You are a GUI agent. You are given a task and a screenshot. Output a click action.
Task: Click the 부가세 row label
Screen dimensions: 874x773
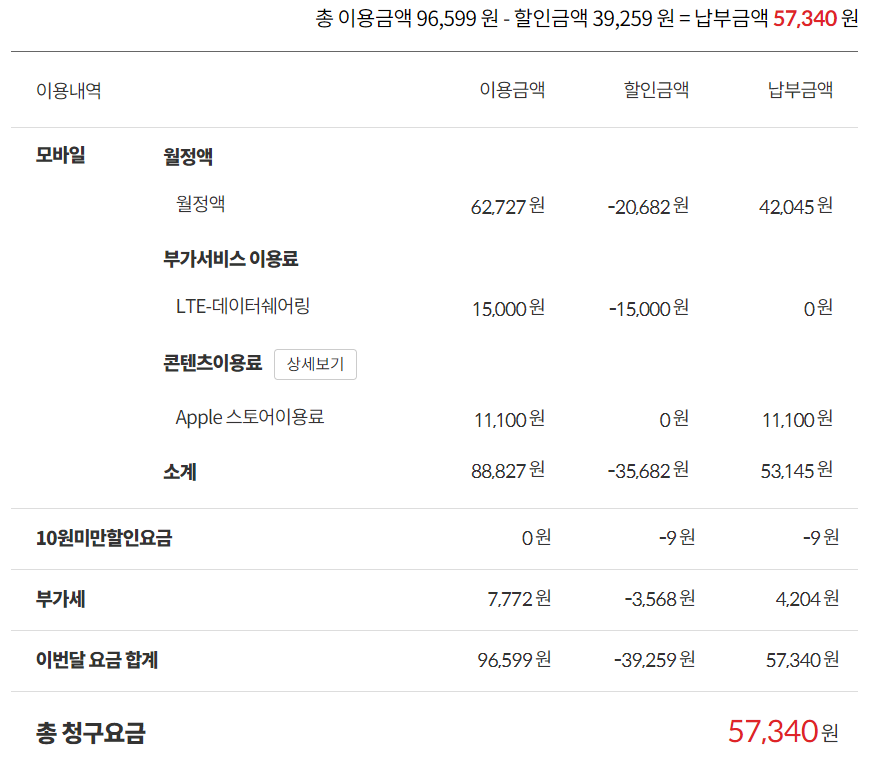coord(61,600)
